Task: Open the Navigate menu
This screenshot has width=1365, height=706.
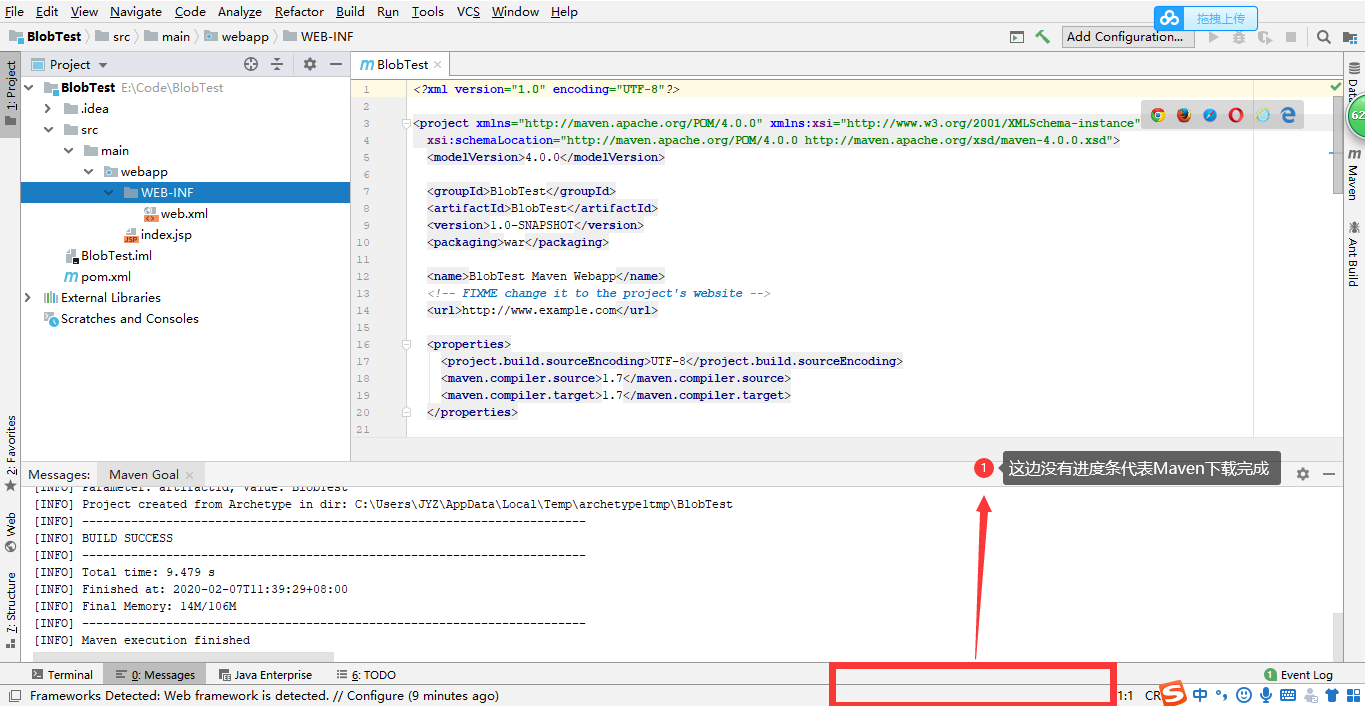Action: 136,11
